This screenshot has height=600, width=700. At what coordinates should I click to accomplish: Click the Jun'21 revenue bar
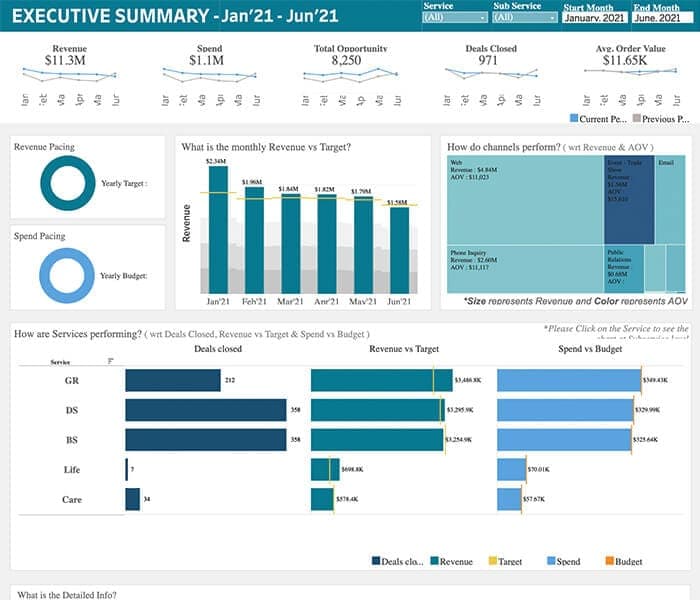pos(400,250)
